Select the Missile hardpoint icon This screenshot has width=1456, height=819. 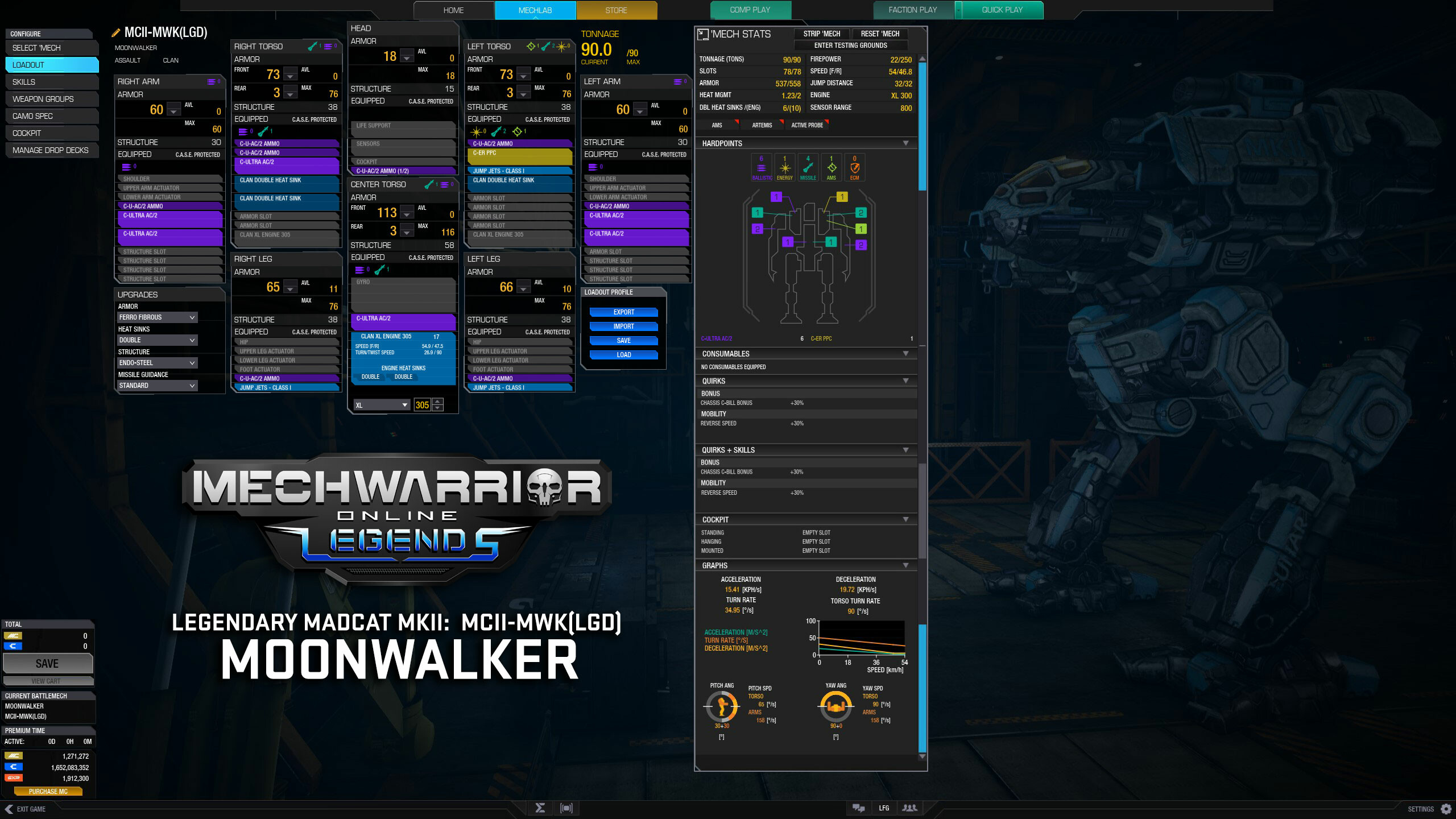808,167
